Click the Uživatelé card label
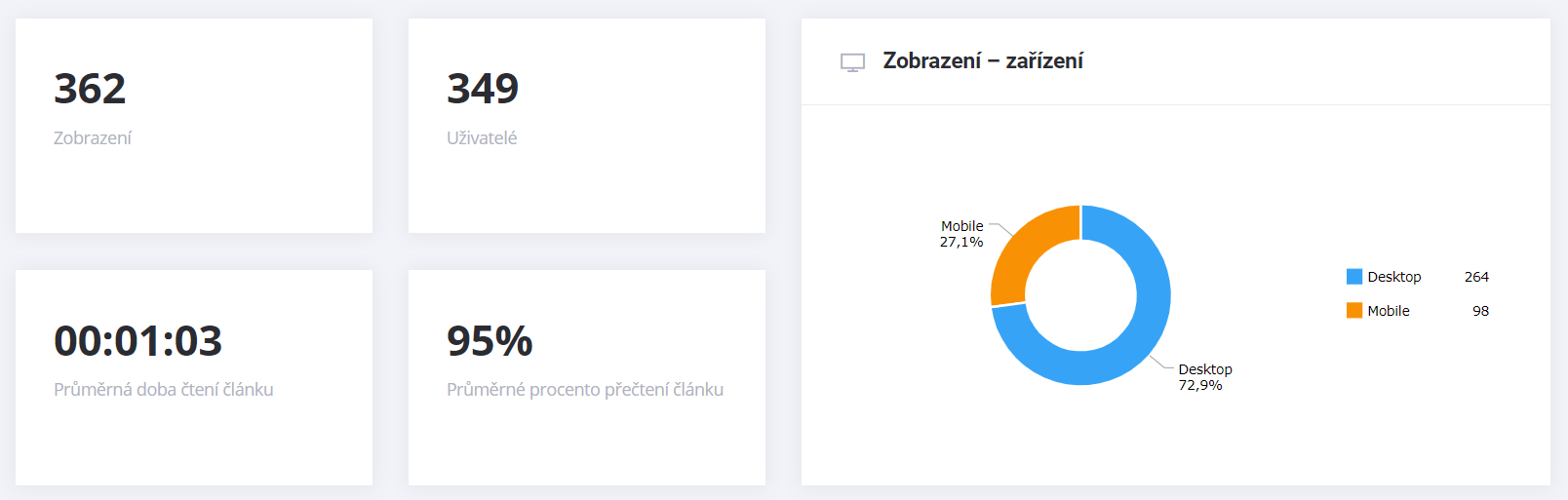The height and width of the screenshot is (500, 1568). pos(482,138)
